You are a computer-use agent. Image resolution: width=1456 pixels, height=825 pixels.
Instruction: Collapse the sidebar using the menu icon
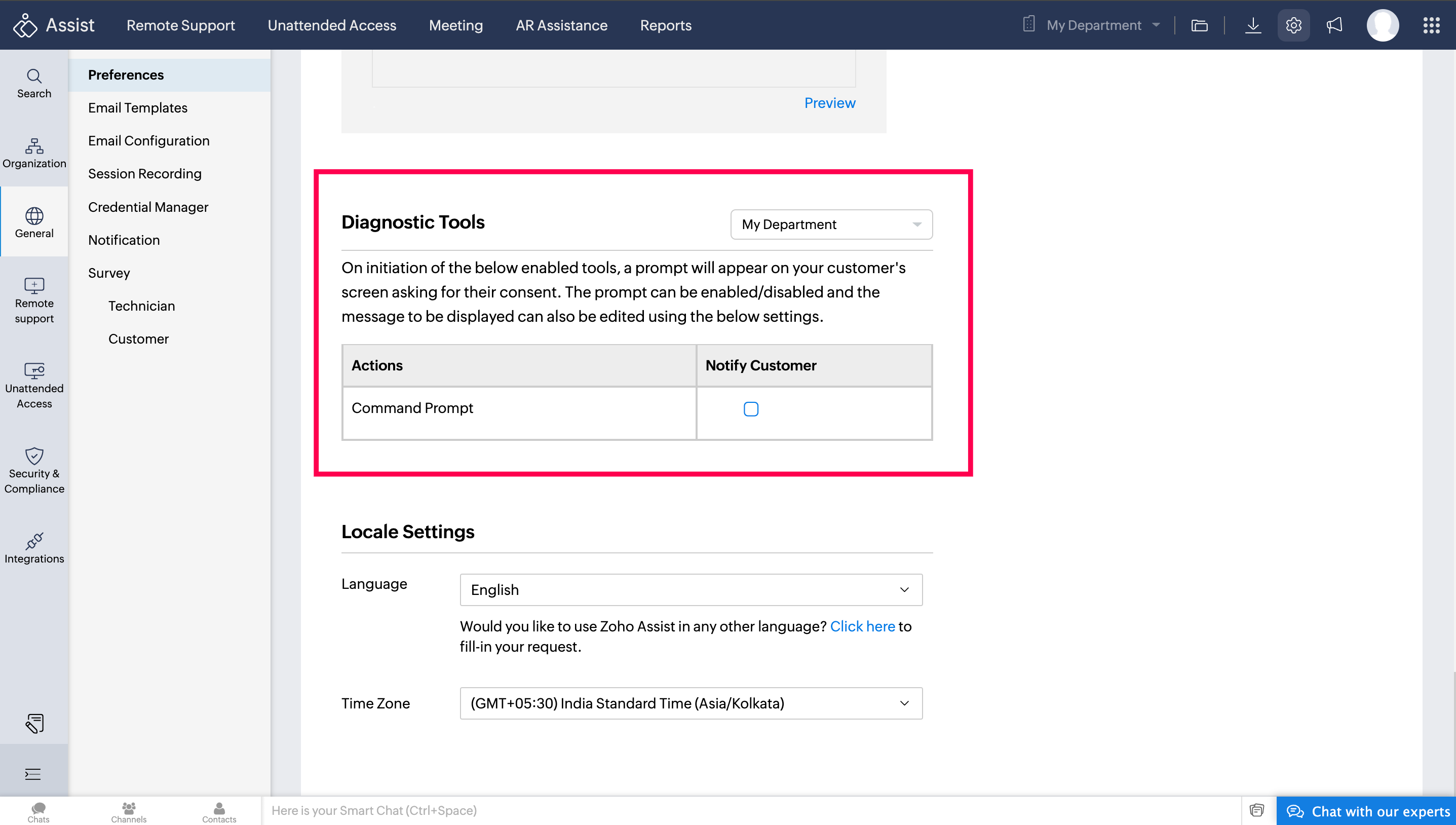coord(33,773)
